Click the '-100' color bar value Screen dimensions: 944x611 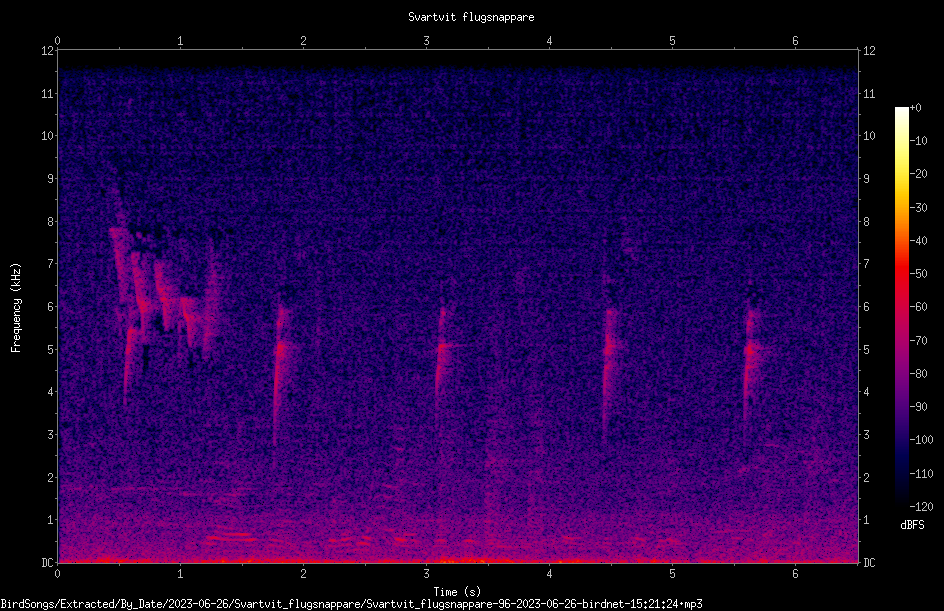[x=922, y=440]
